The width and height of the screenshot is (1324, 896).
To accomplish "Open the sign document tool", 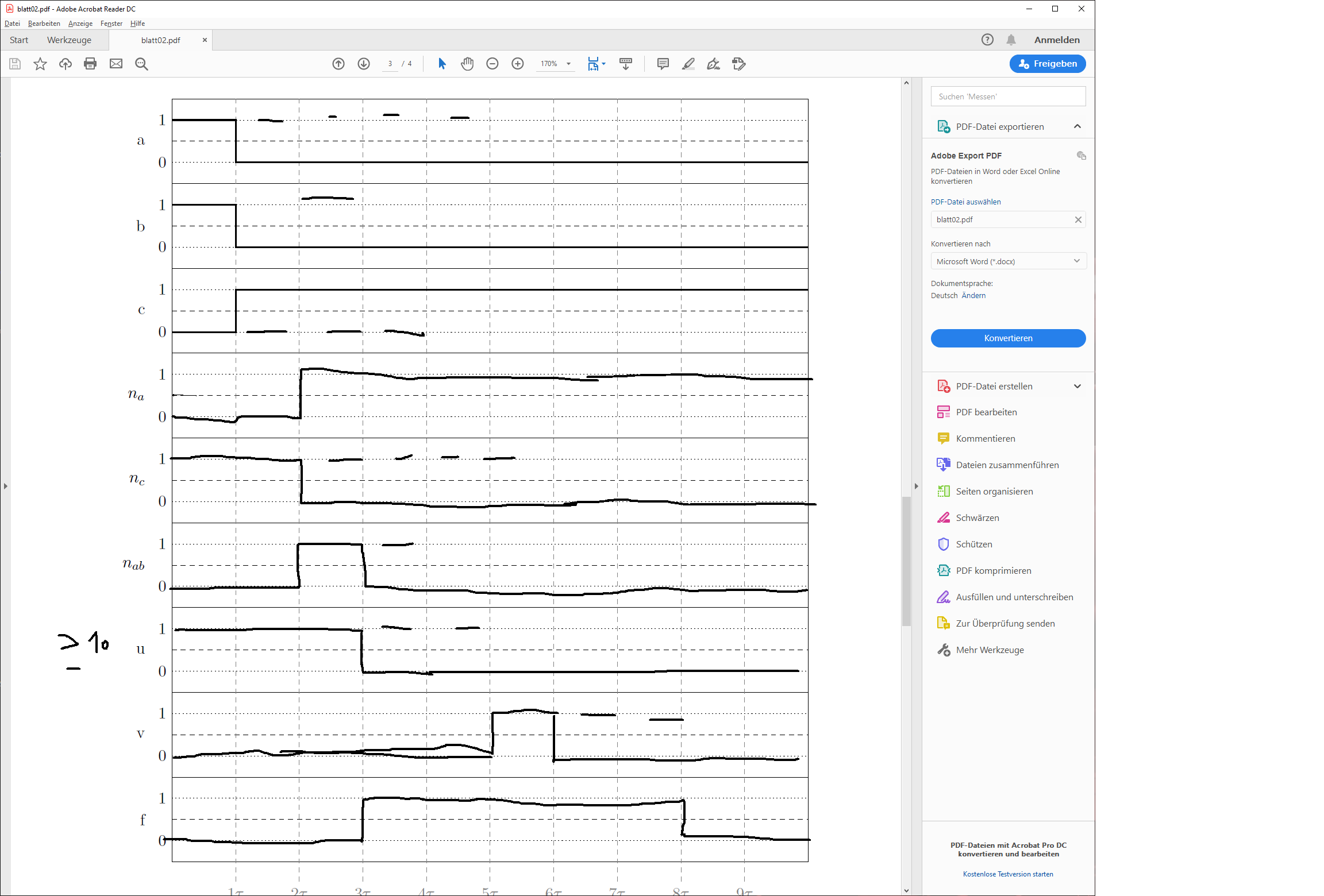I will pos(713,64).
